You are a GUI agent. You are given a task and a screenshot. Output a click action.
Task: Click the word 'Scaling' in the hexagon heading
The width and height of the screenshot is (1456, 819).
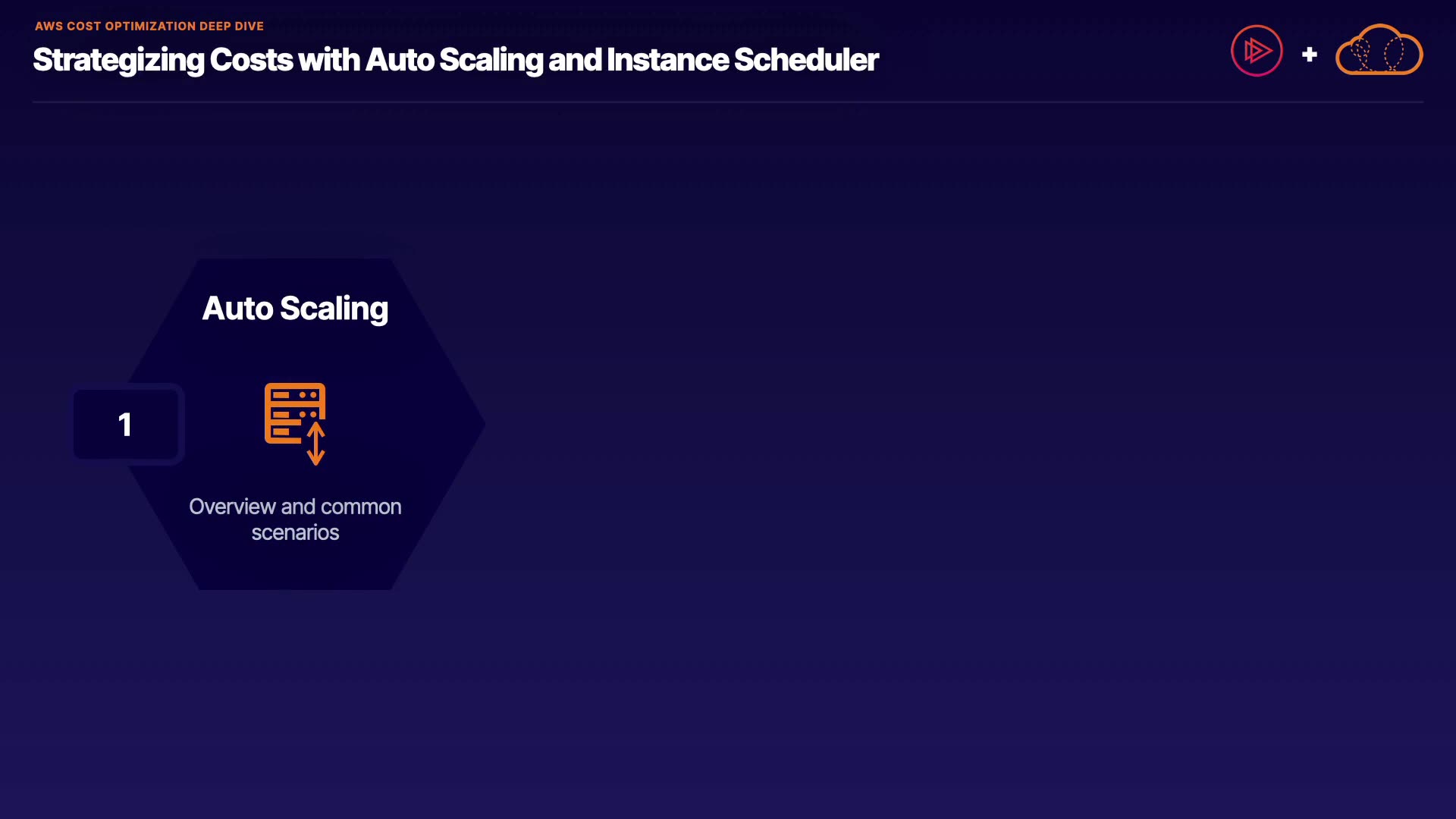click(x=334, y=309)
